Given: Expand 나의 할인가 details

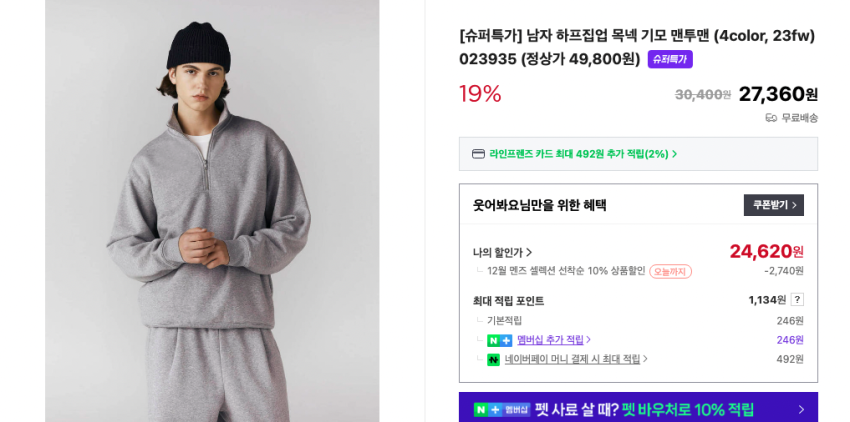Looking at the screenshot, I should tap(503, 252).
